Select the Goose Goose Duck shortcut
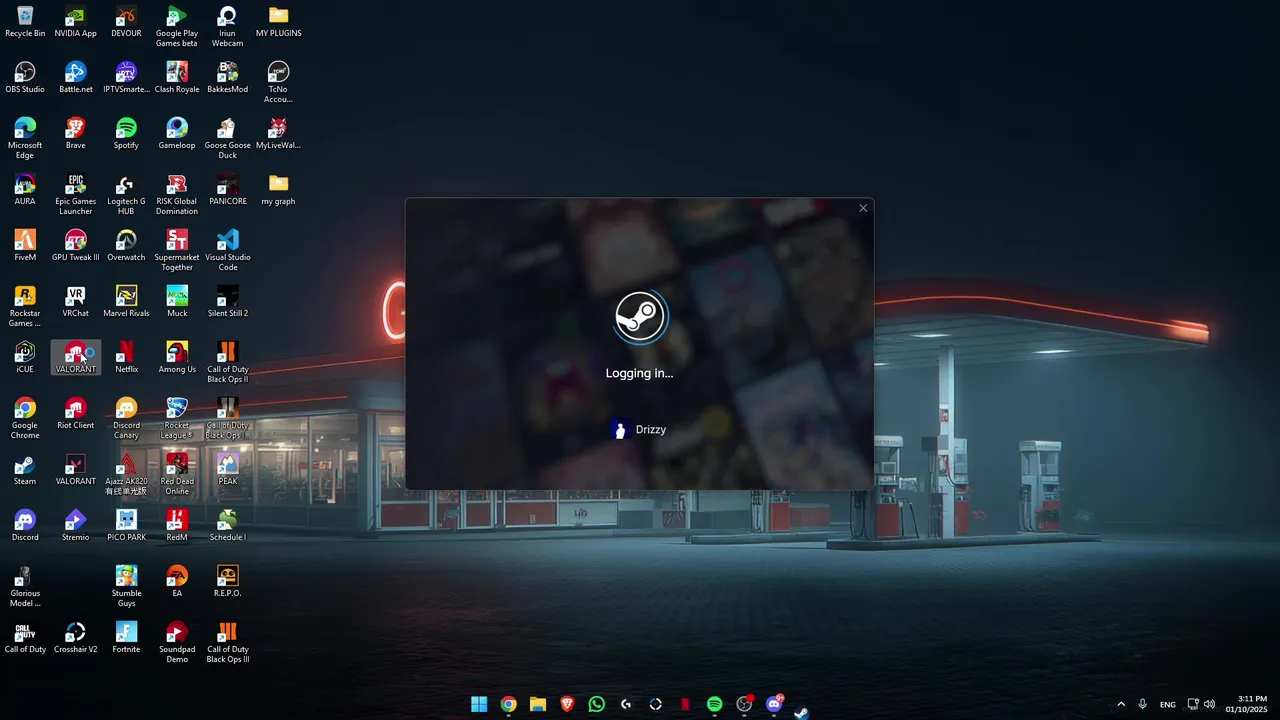 228,139
